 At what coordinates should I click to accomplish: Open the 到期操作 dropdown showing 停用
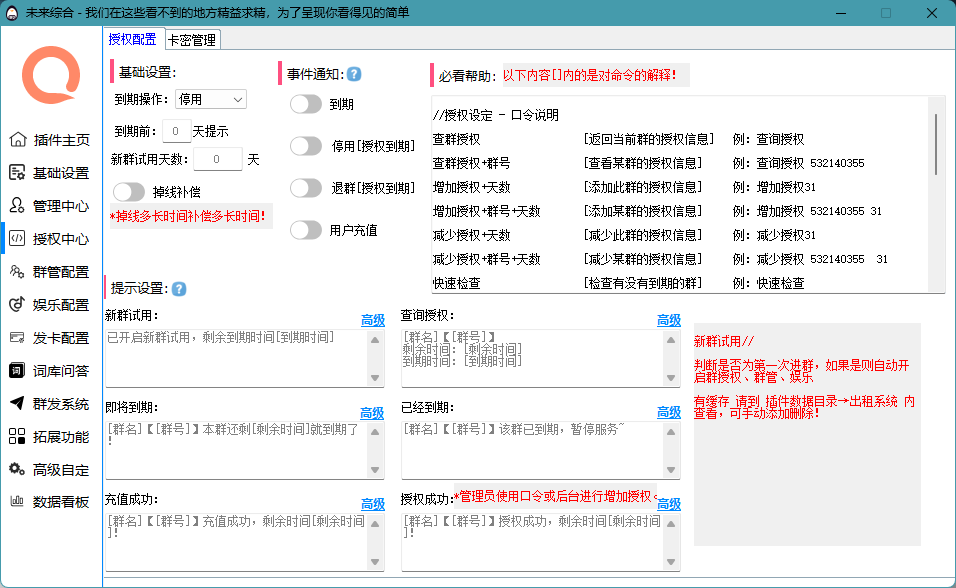pyautogui.click(x=211, y=98)
